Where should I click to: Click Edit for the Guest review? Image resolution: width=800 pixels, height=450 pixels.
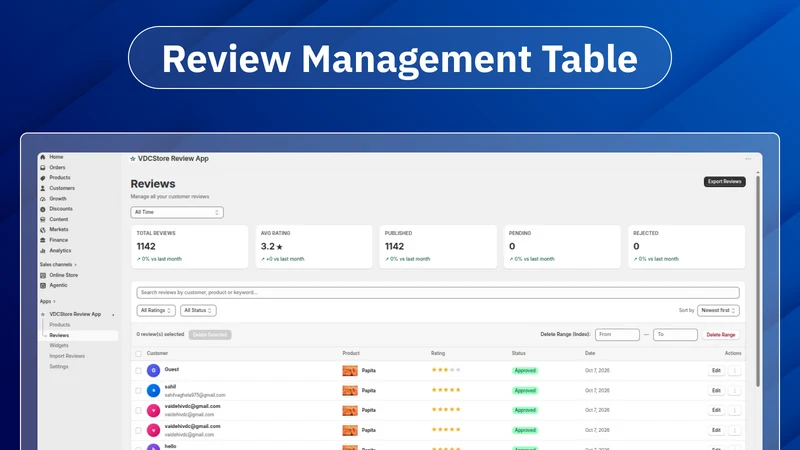tap(716, 371)
